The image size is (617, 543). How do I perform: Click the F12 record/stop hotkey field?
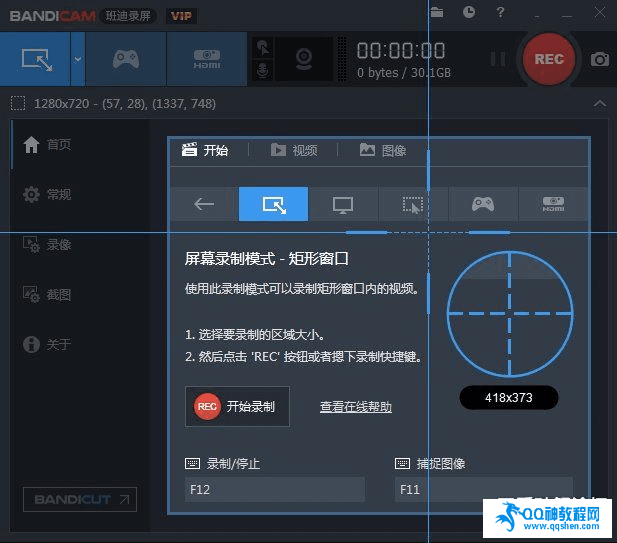coord(275,489)
